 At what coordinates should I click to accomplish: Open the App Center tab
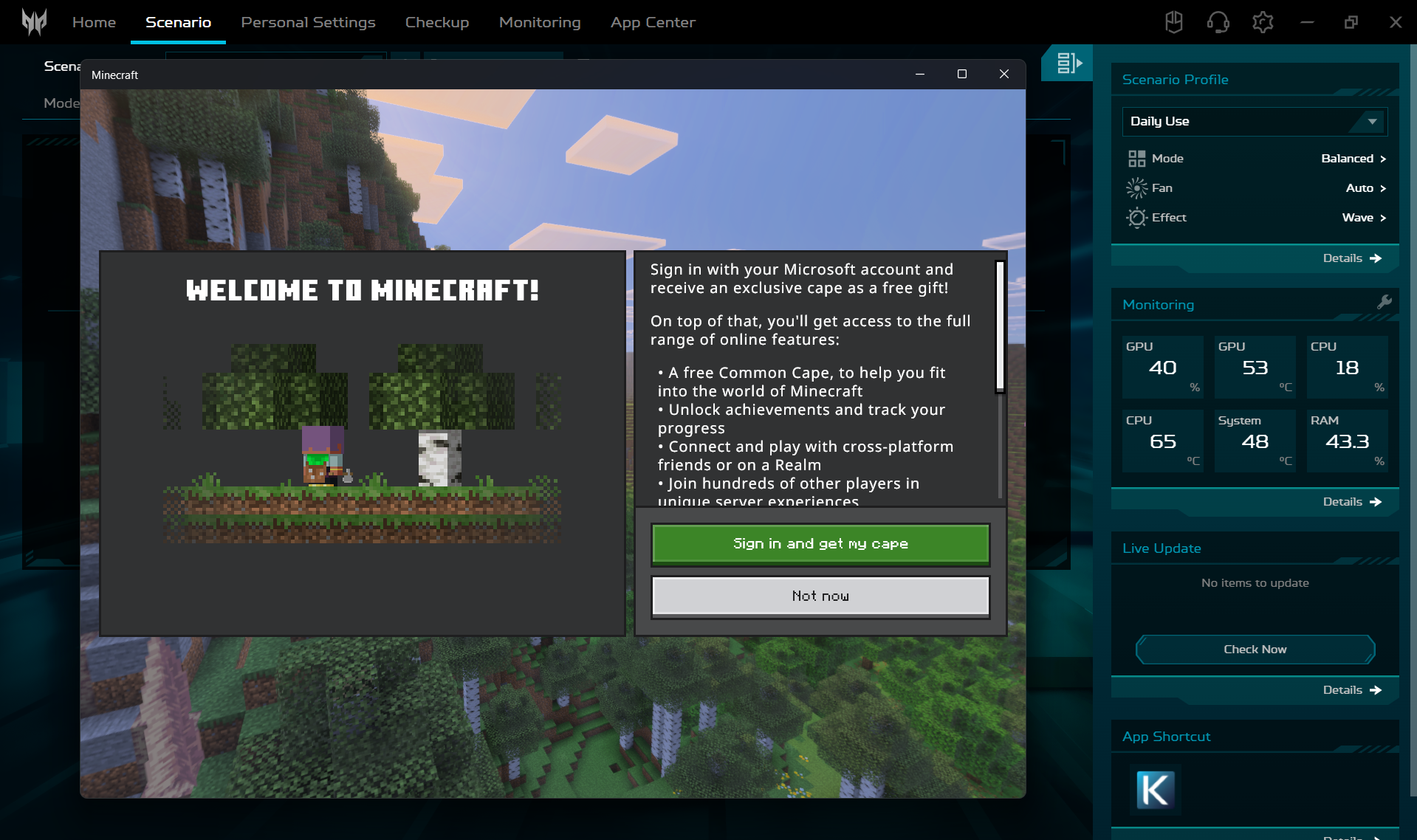653,22
